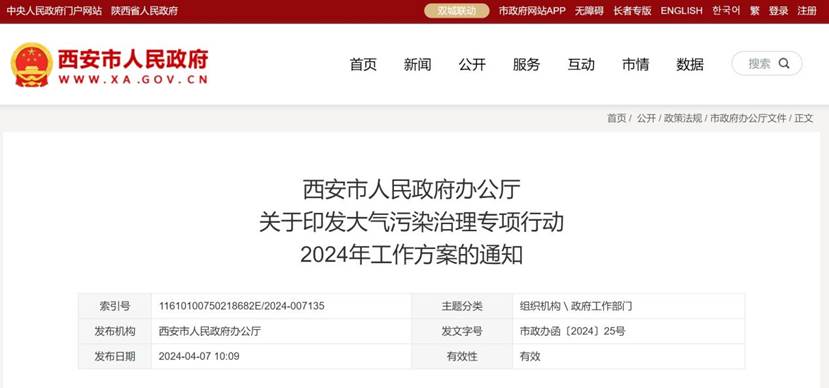Click the 有效 validity value
The width and height of the screenshot is (829, 388).
coord(530,357)
